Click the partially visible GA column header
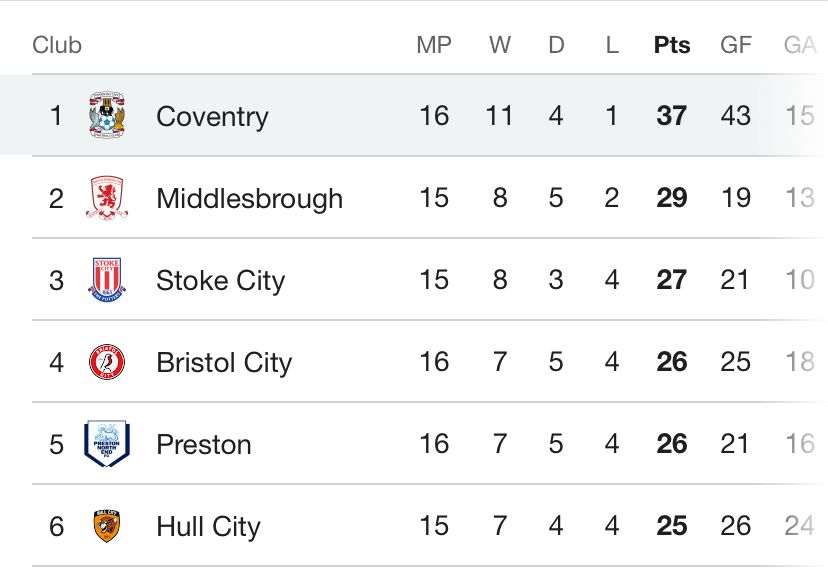 (x=800, y=45)
